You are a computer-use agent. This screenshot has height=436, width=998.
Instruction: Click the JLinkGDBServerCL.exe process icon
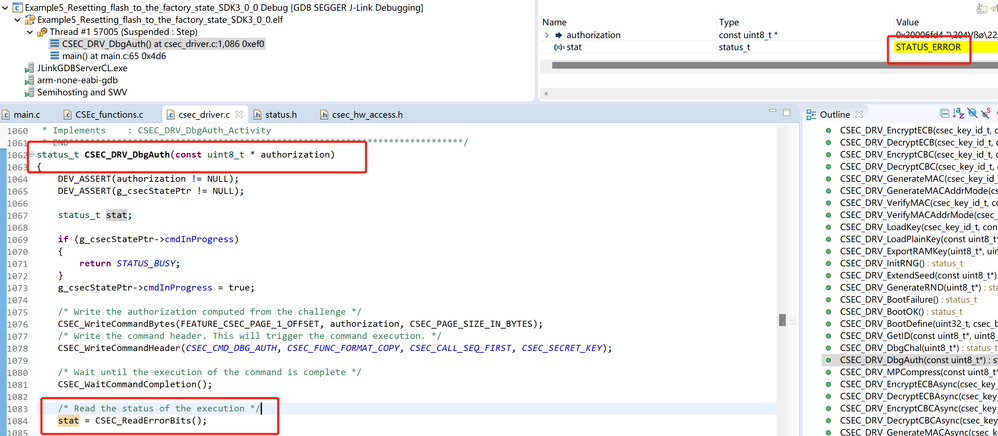tap(29, 68)
